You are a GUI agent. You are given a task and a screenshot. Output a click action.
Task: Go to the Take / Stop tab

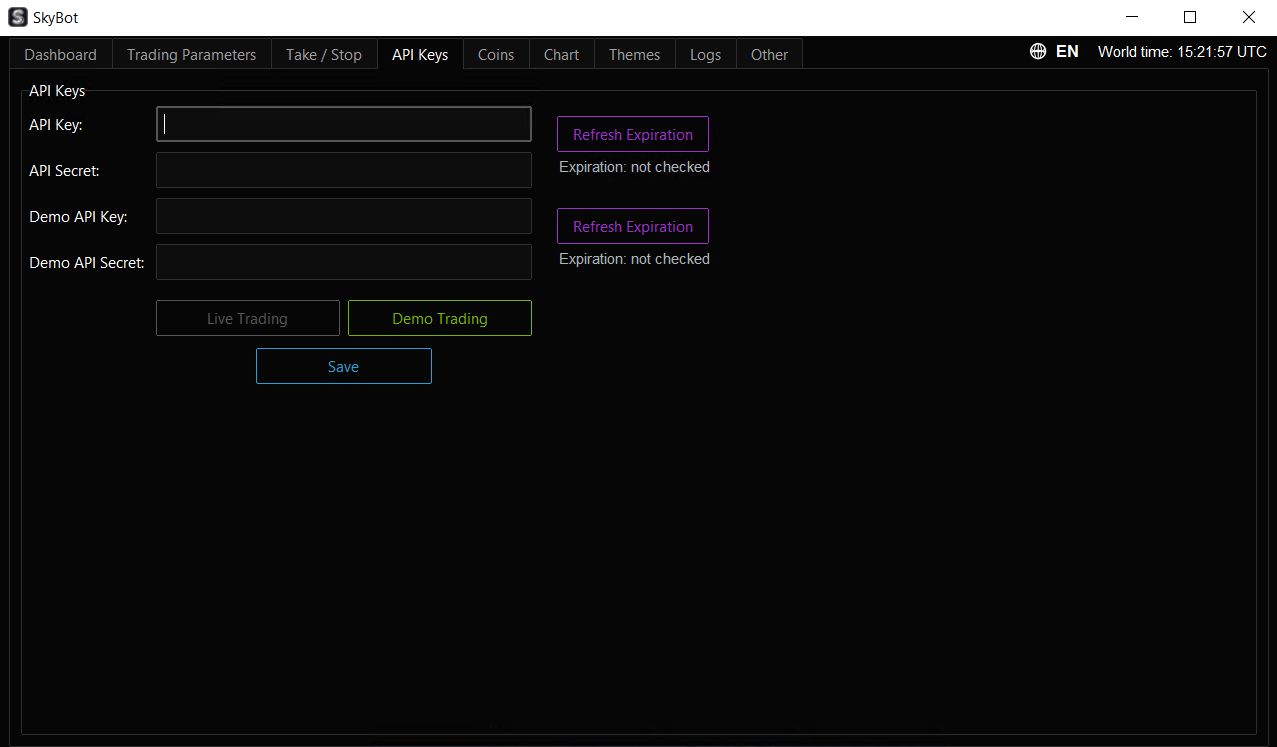click(324, 55)
